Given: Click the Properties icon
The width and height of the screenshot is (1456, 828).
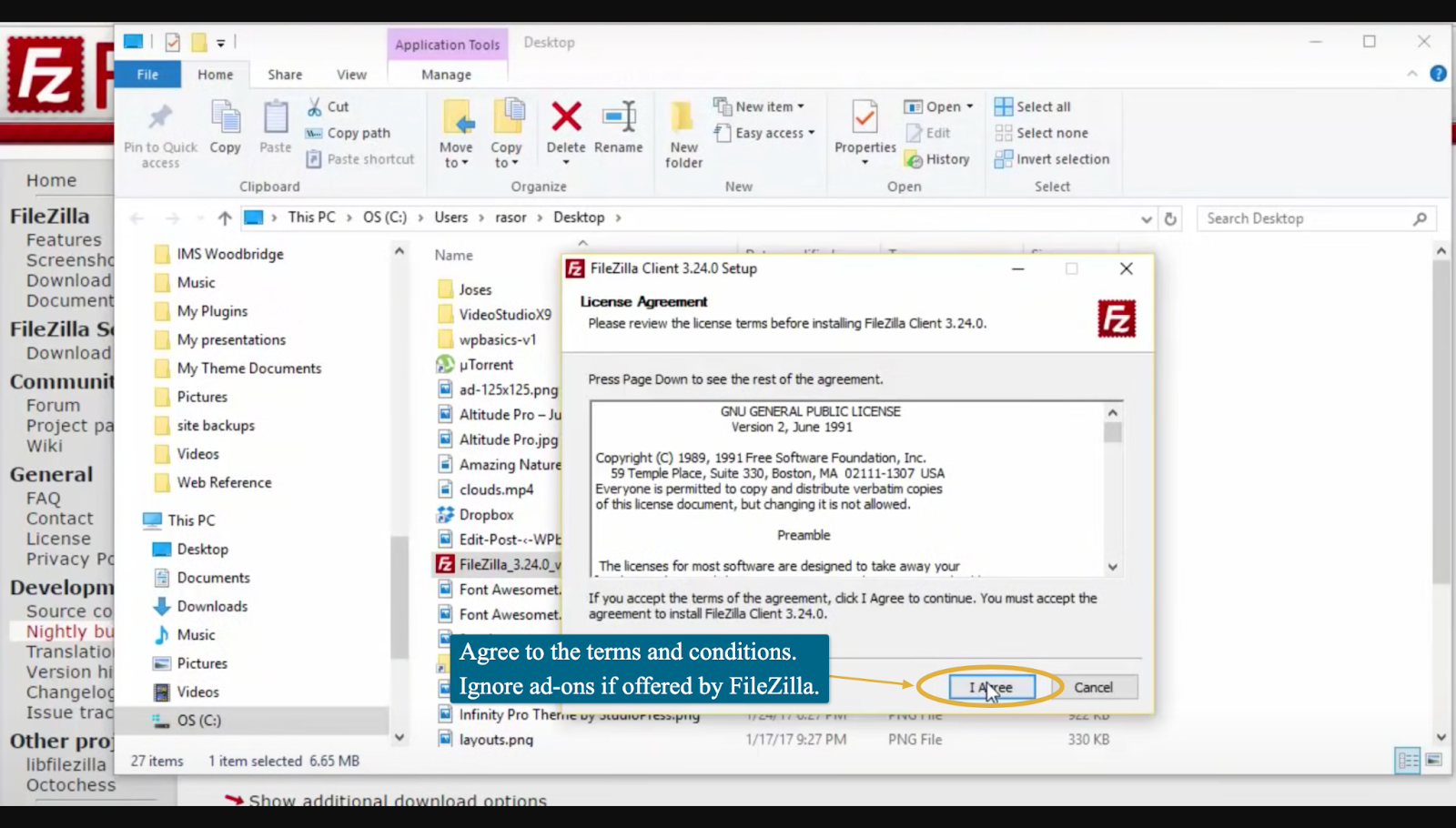Looking at the screenshot, I should (865, 117).
